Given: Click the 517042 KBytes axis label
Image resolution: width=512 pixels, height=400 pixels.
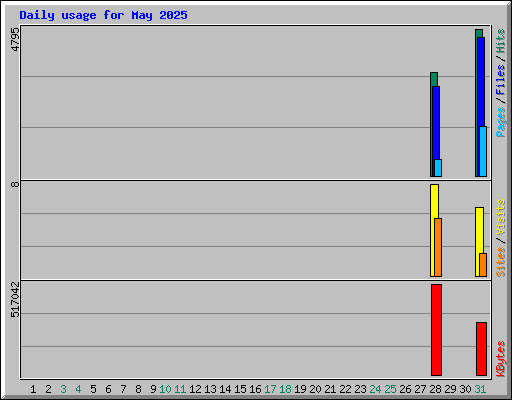Looking at the screenshot, I should [15, 299].
